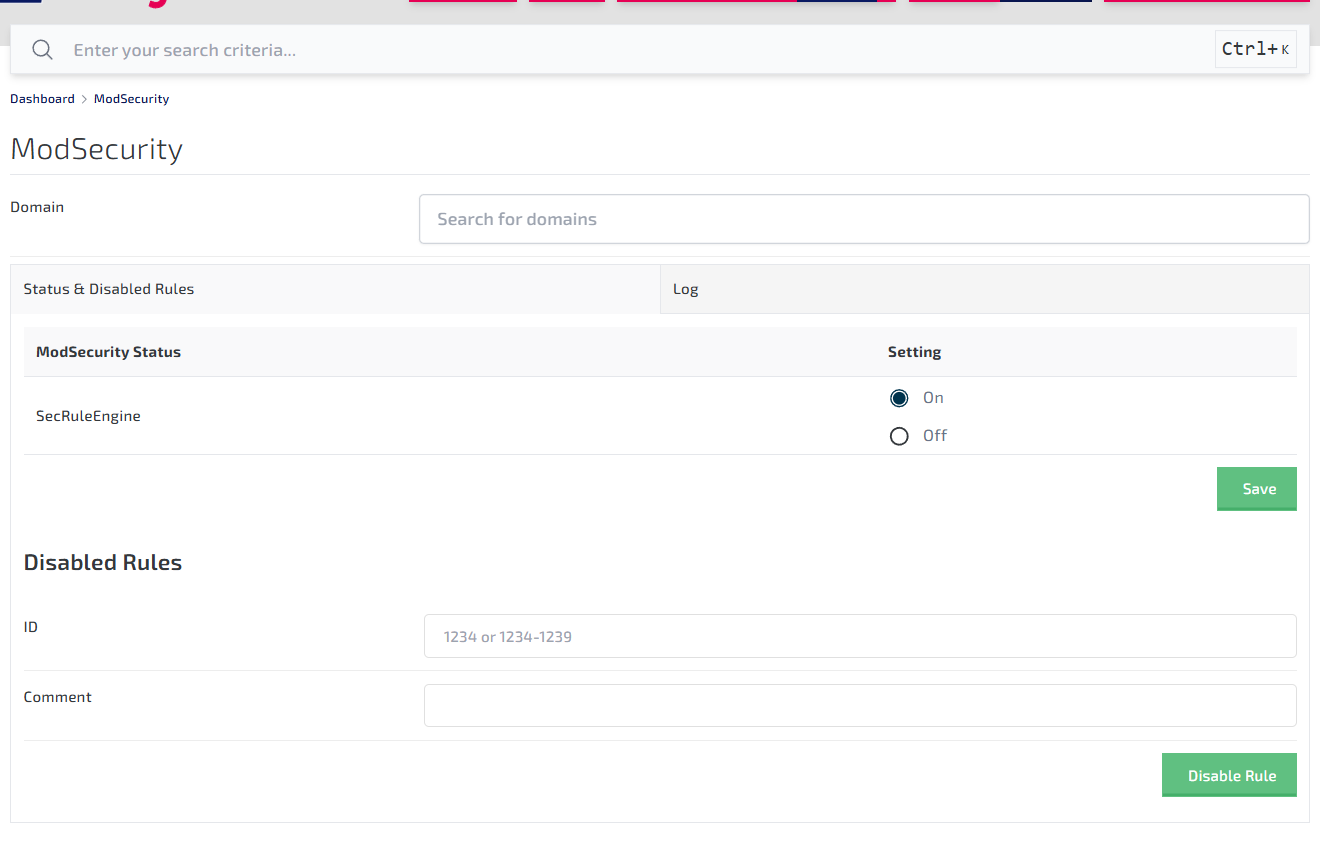Click the Comment input field
Screen dimensions: 1320x866
(x=860, y=705)
